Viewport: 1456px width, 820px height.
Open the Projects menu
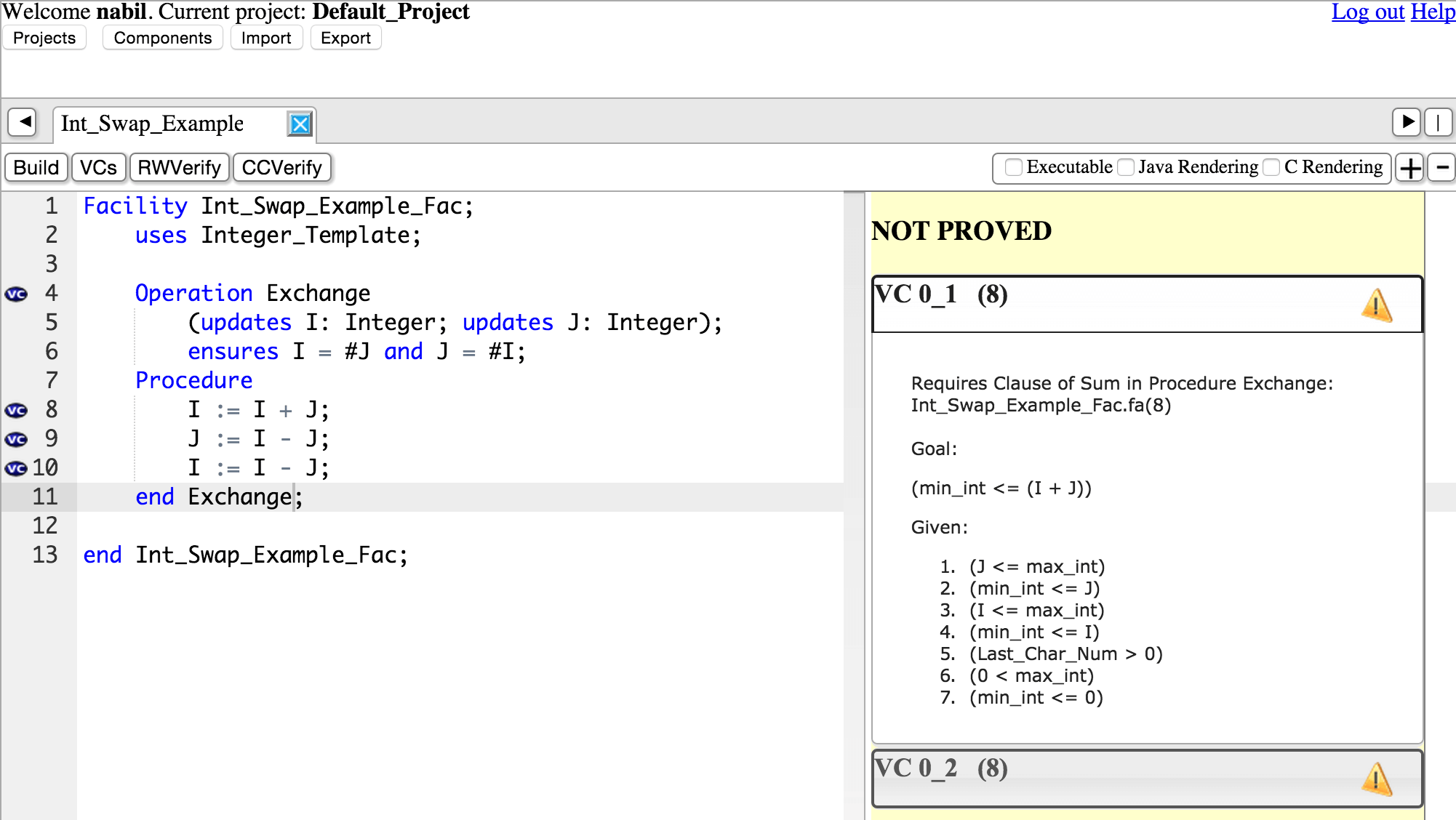(44, 38)
